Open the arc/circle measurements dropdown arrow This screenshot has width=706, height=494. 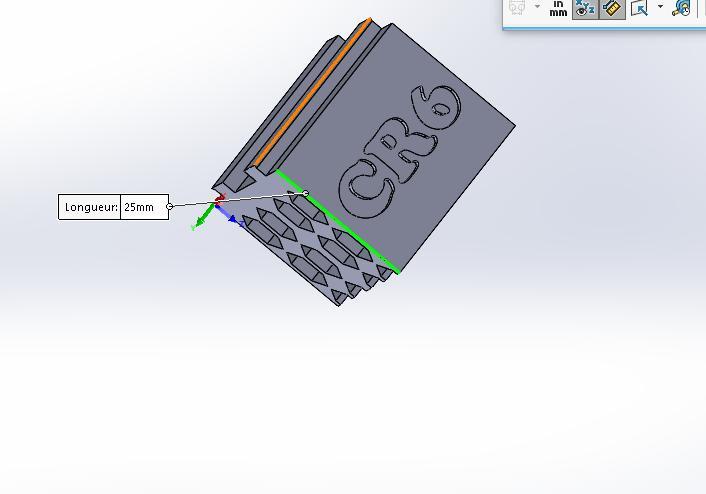[x=537, y=7]
